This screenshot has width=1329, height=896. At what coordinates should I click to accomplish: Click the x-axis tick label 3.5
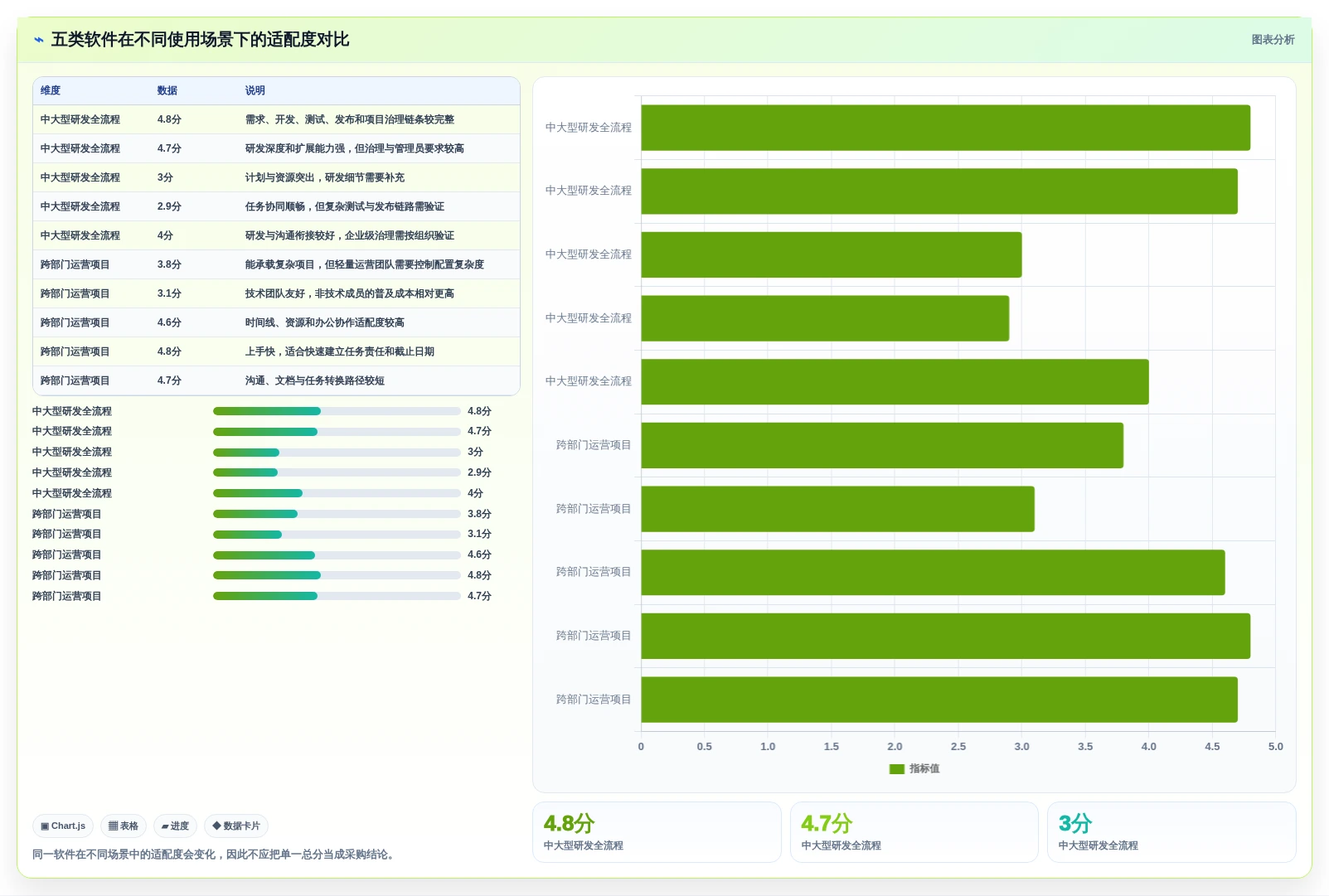[x=1085, y=747]
